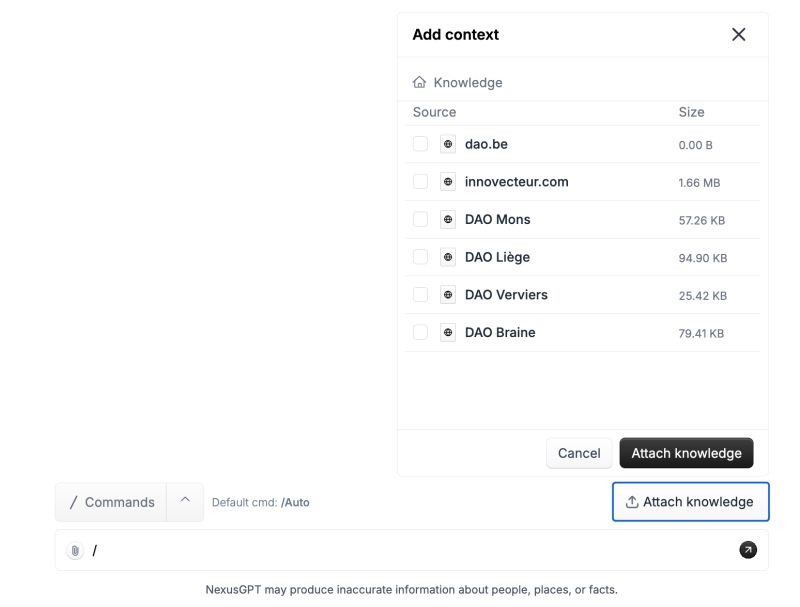Click the paperclip attachment icon in message box
The width and height of the screenshot is (800, 607).
[75, 551]
